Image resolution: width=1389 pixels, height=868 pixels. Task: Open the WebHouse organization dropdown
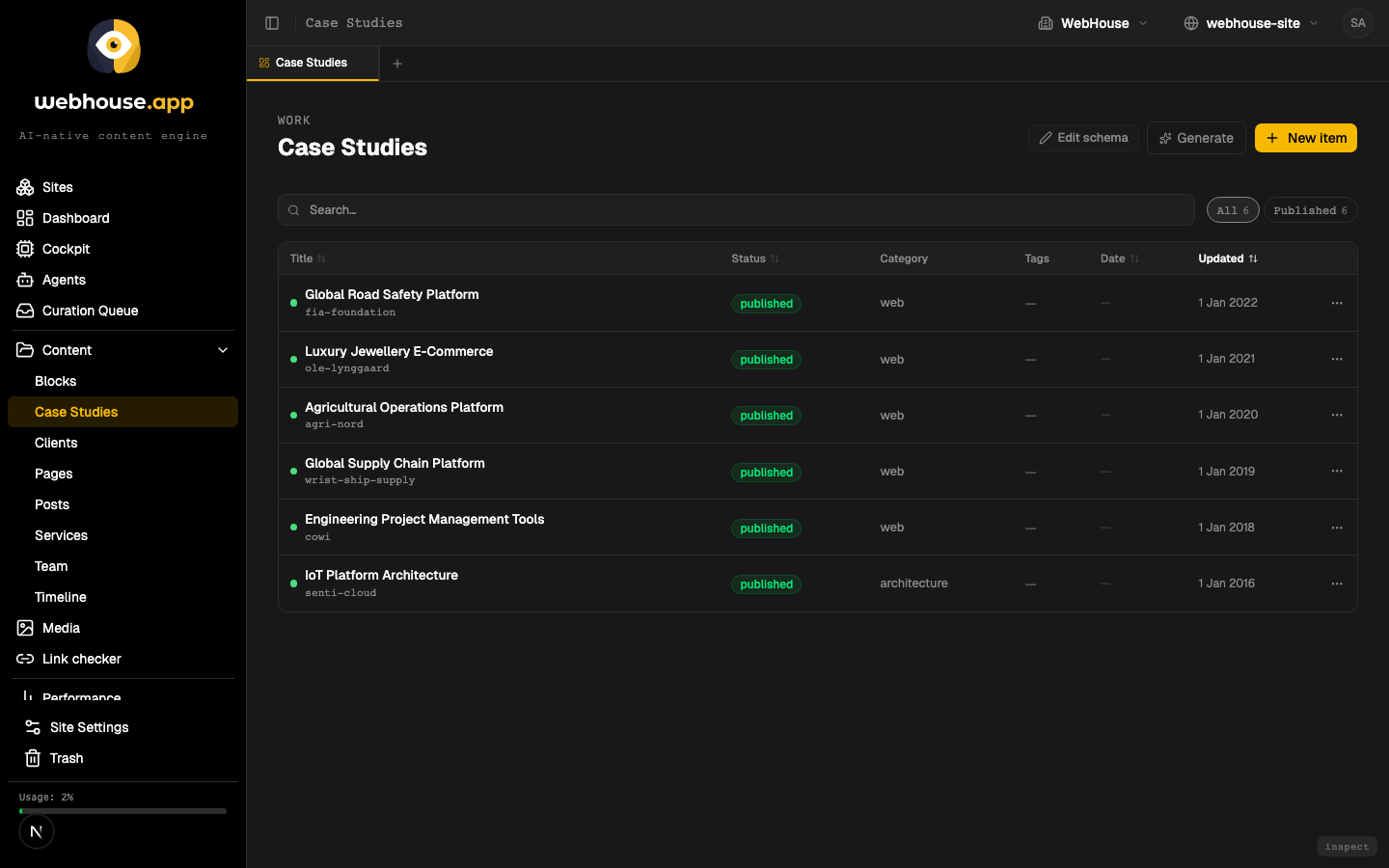(1093, 23)
